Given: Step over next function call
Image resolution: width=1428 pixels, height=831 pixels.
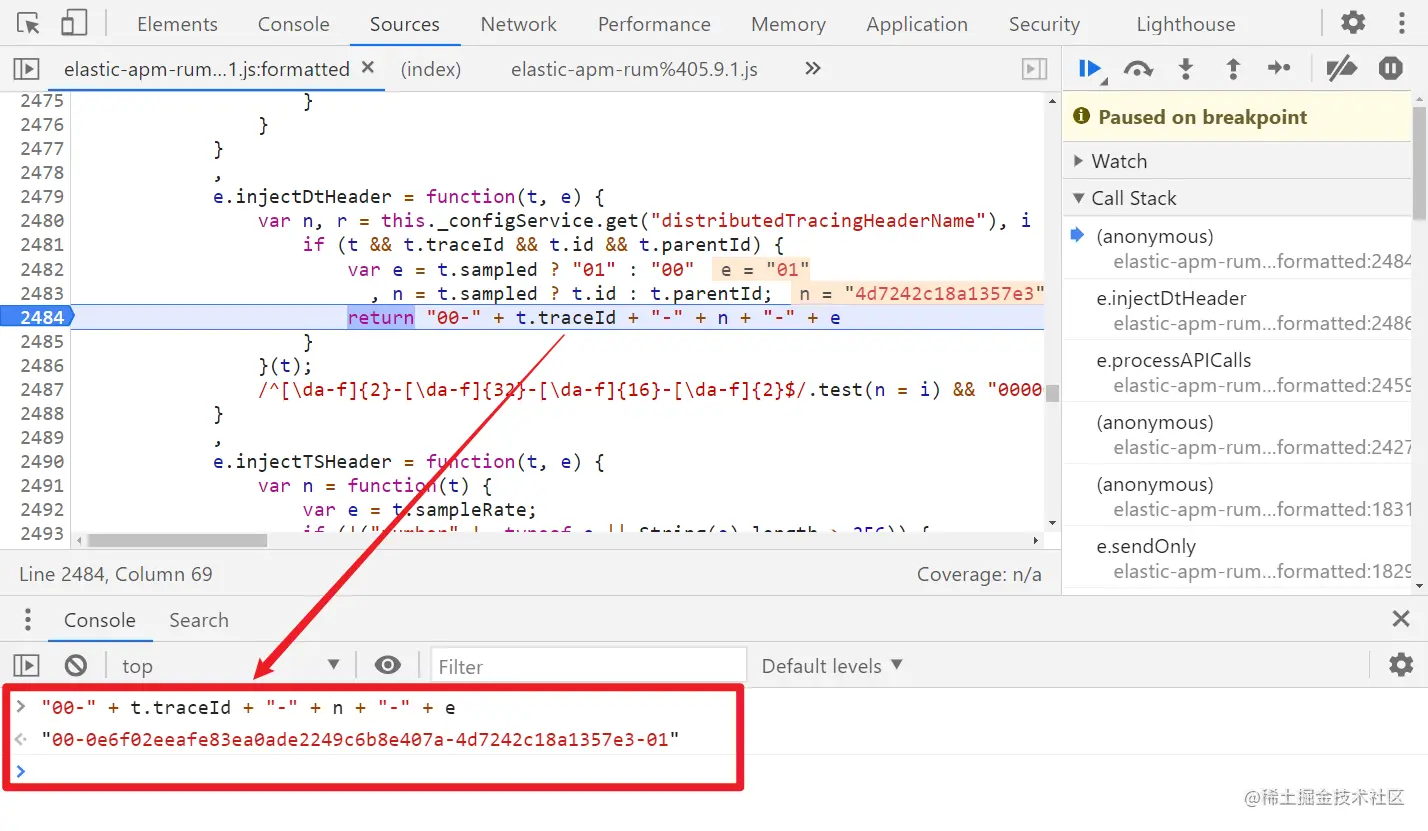Looking at the screenshot, I should click(x=1138, y=68).
